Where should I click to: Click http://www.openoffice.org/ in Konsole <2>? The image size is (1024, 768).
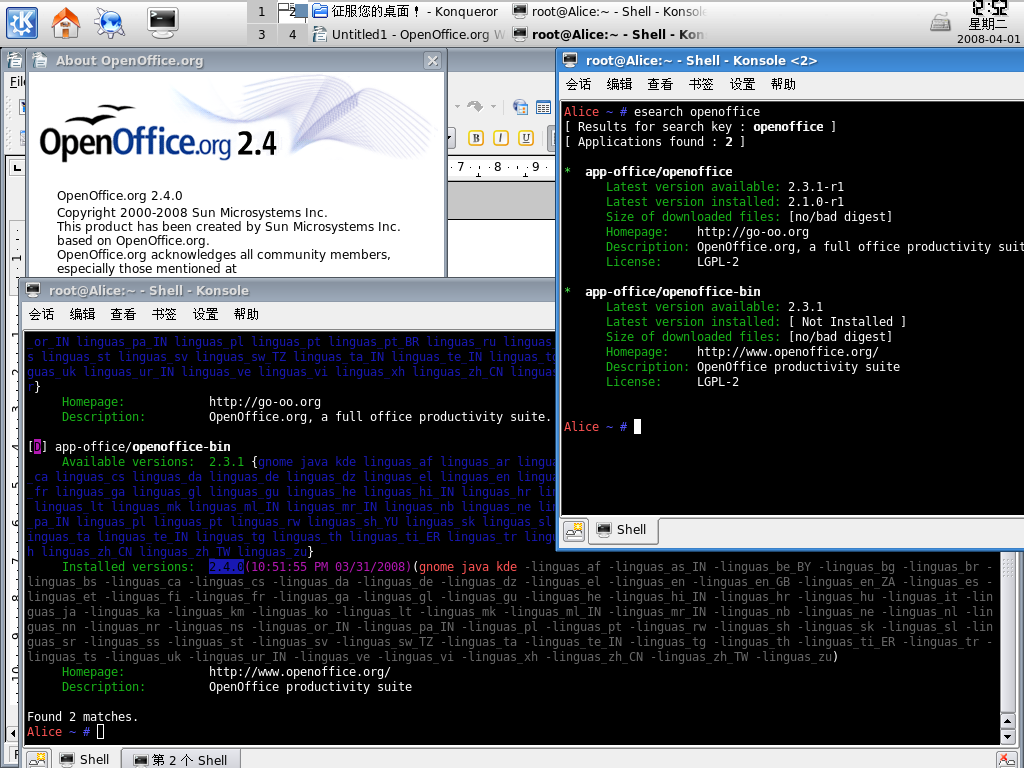click(x=788, y=352)
